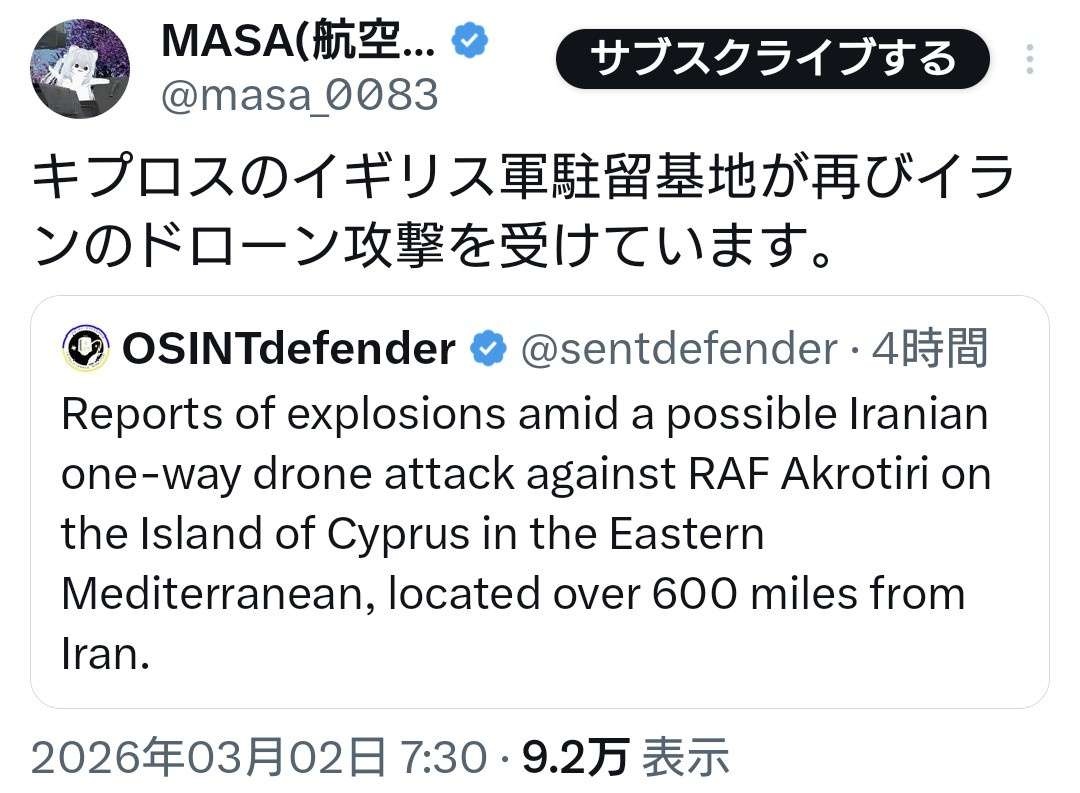Click the word "Iran." ending the quote
The width and height of the screenshot is (1080, 793).
coord(105,654)
